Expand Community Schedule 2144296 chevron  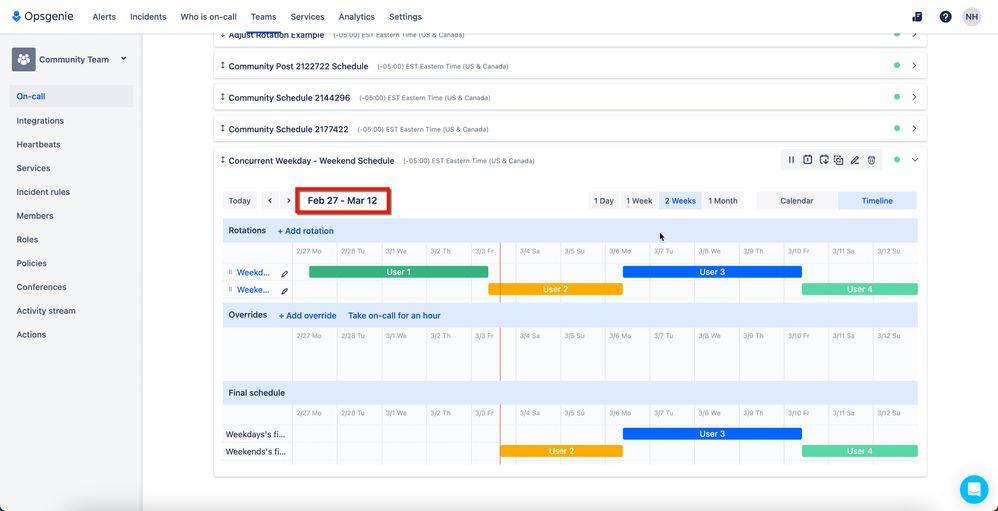(915, 97)
